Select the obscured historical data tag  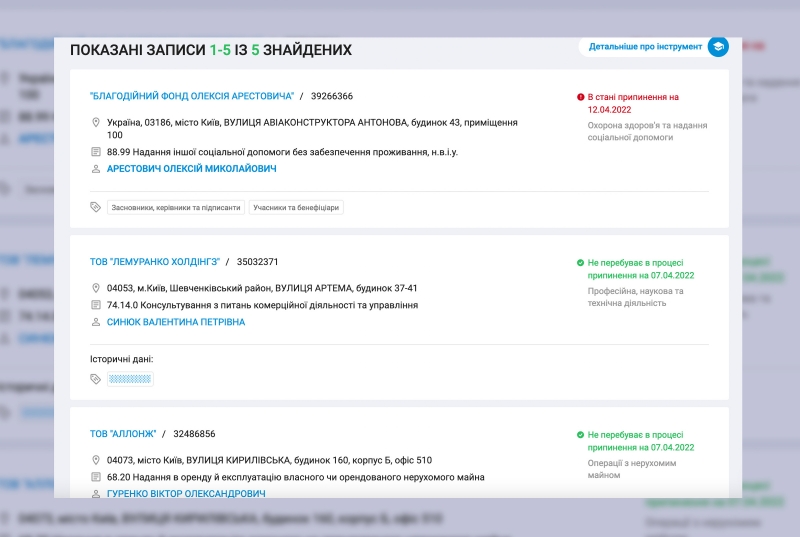130,379
